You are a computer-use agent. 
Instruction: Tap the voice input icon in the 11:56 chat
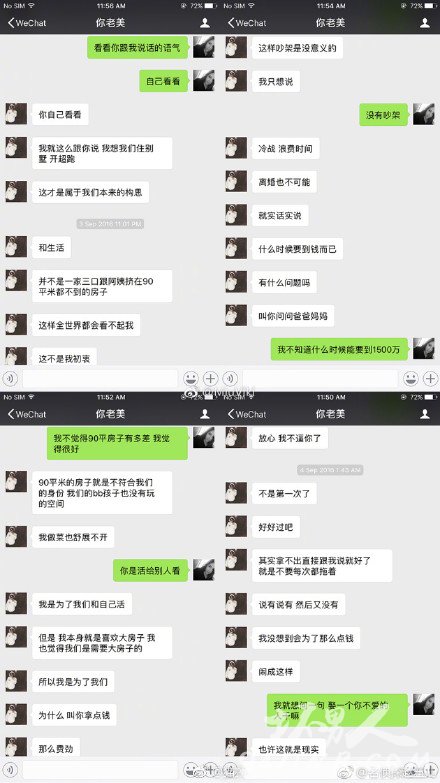[x=10, y=379]
